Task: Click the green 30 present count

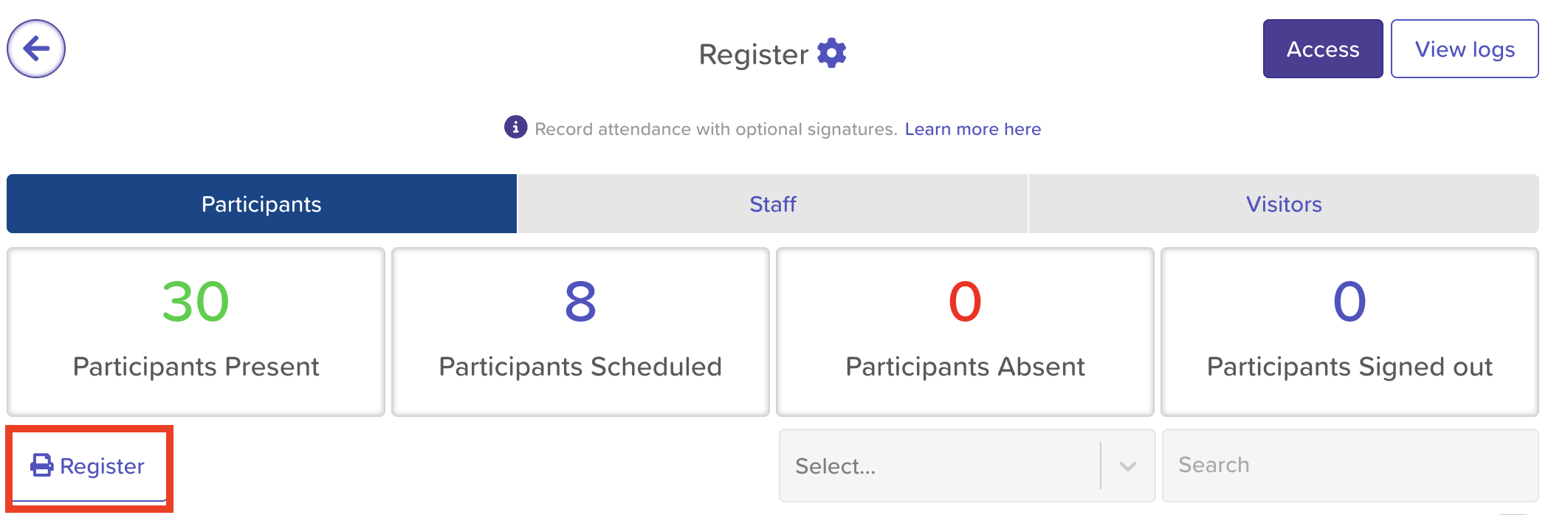Action: 196,302
